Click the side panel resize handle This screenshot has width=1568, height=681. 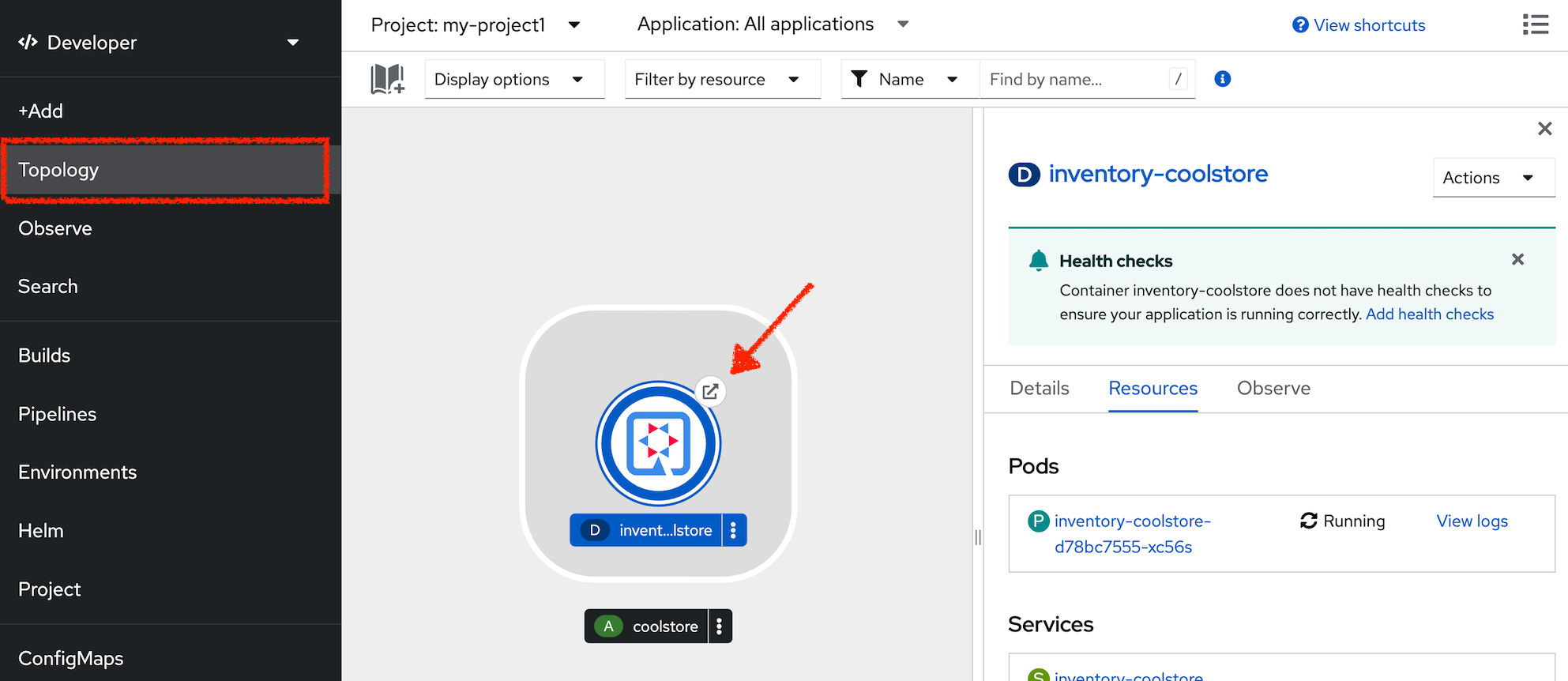(x=978, y=537)
